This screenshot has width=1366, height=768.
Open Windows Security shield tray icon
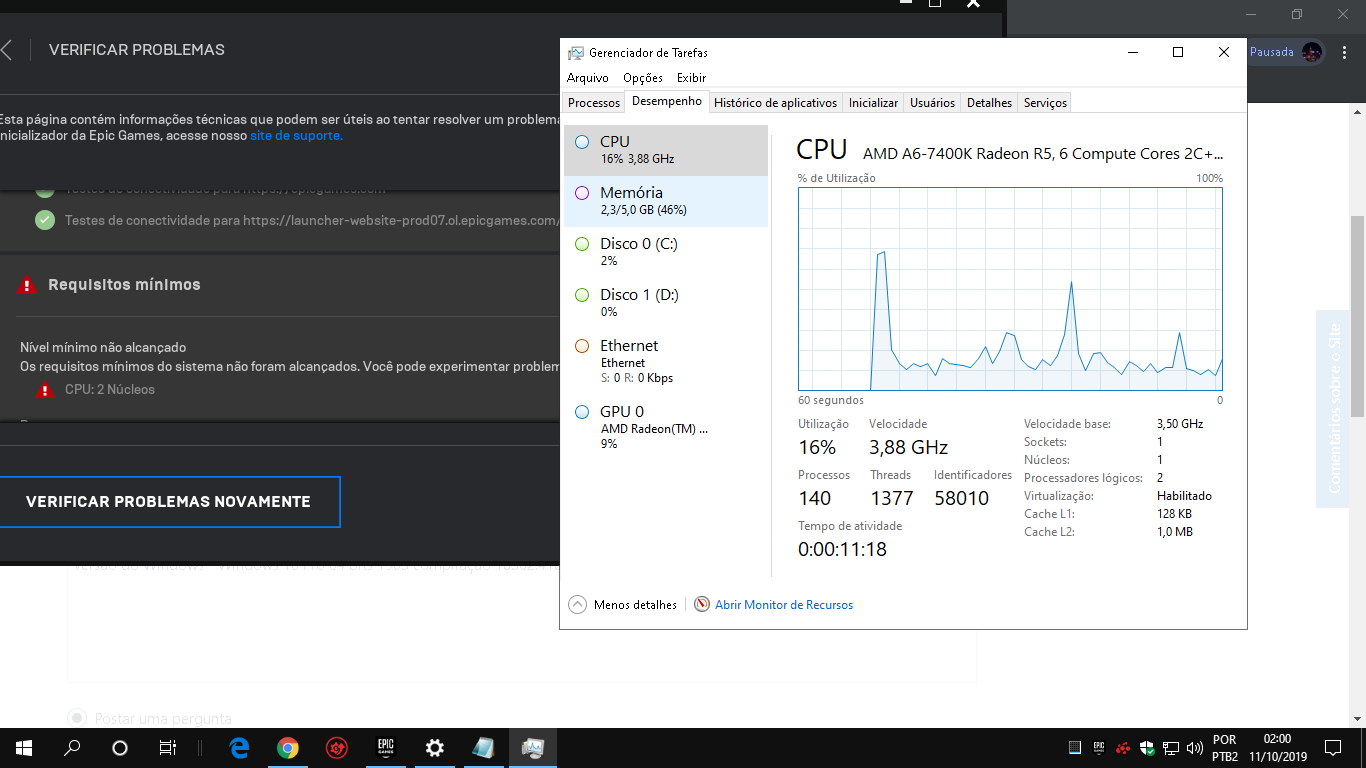1147,748
